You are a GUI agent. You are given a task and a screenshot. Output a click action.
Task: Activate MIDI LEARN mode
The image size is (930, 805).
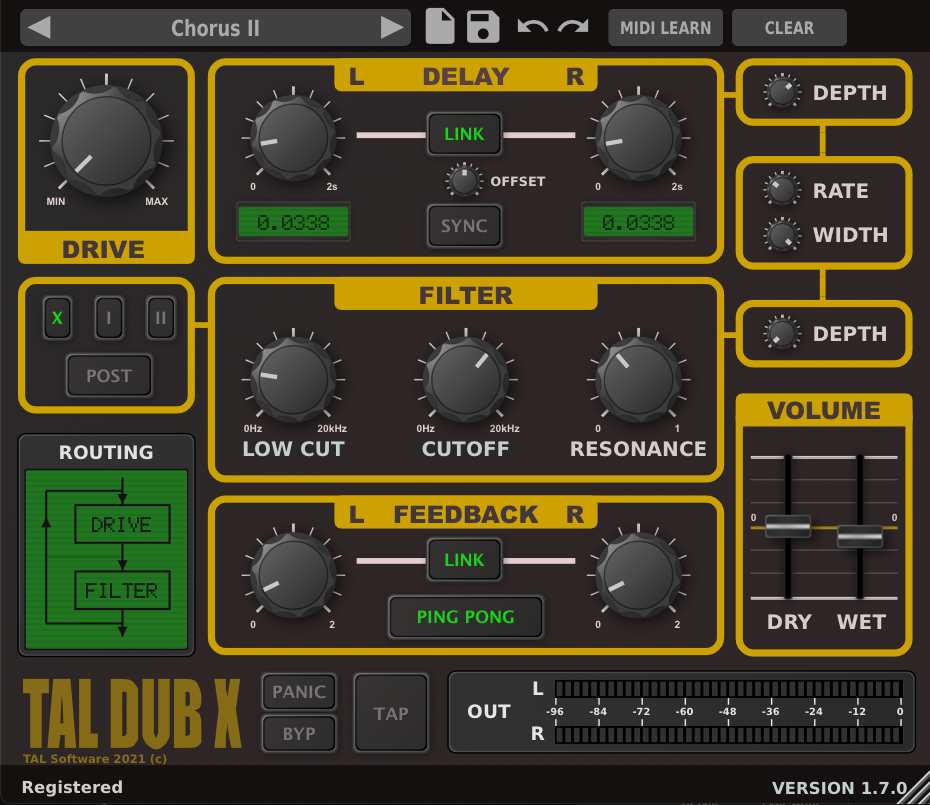coord(665,27)
